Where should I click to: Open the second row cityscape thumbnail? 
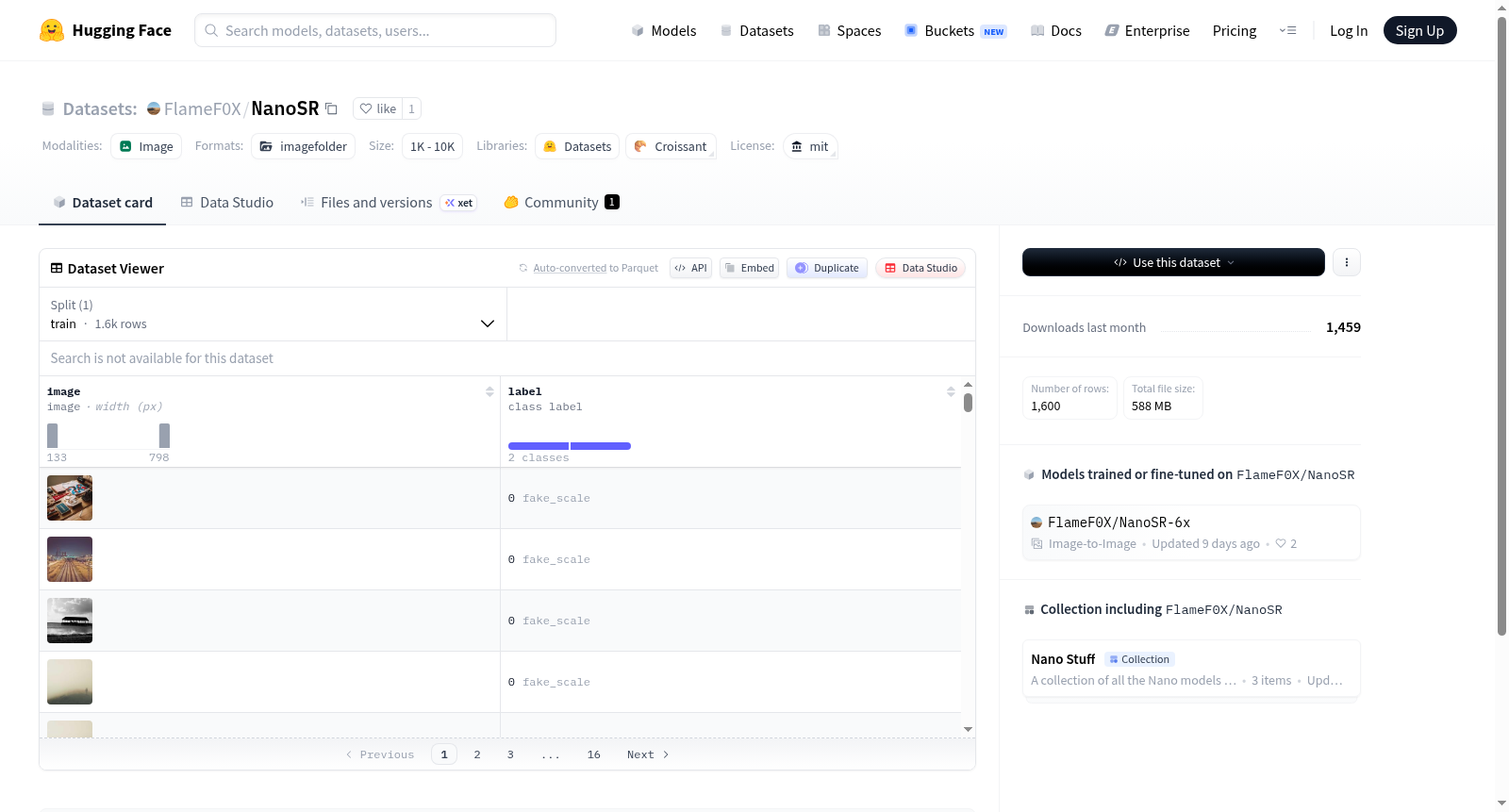(x=70, y=559)
